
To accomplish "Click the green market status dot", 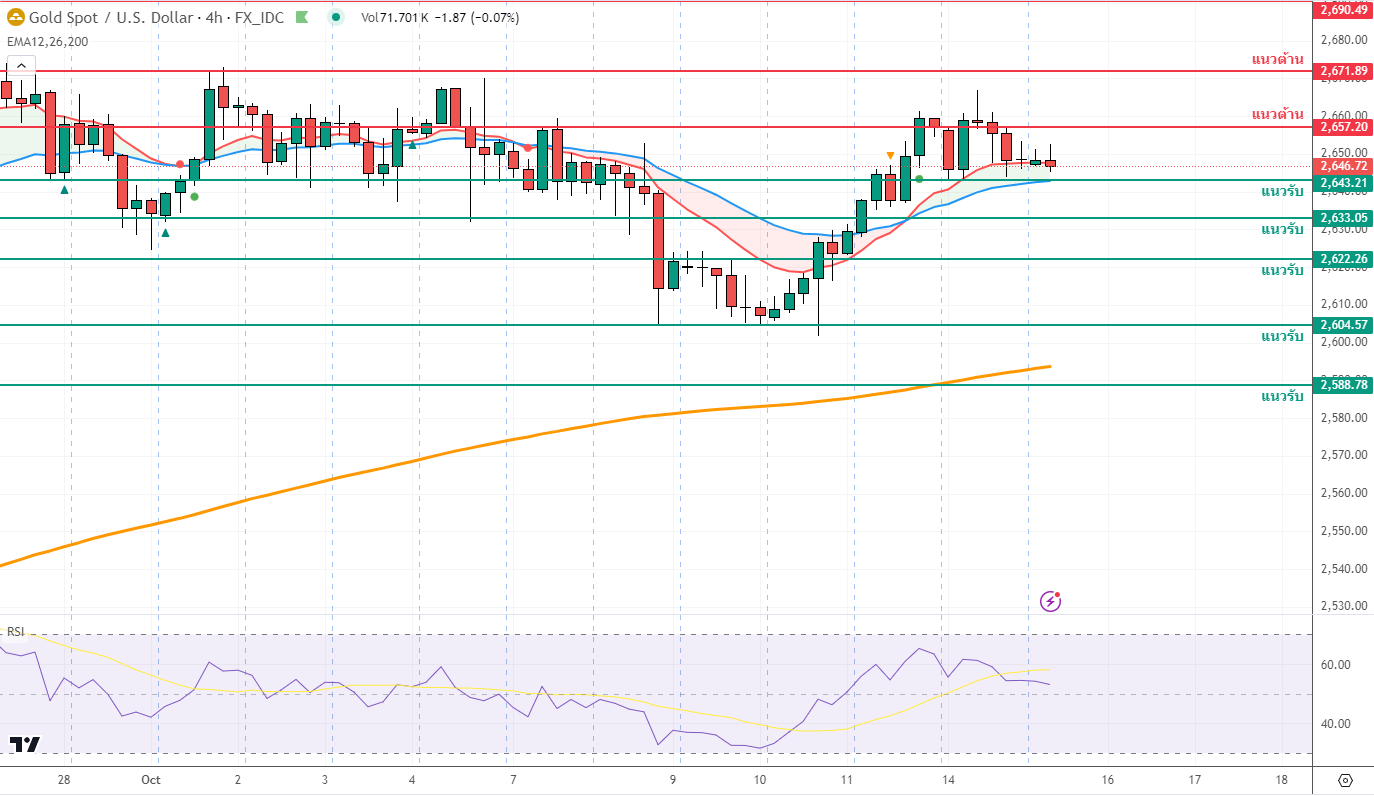I will click(x=336, y=17).
